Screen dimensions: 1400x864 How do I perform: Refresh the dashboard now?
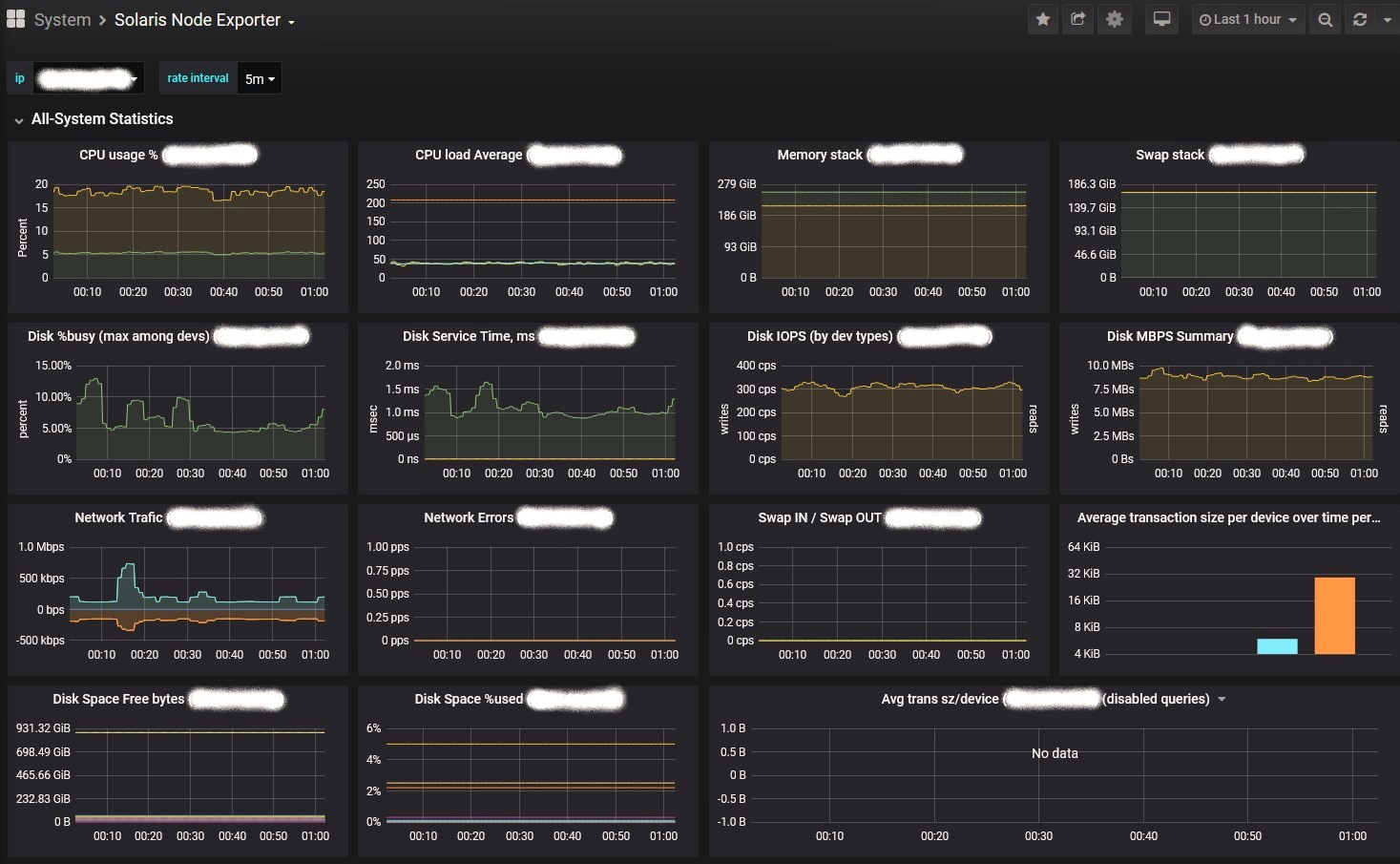[x=1360, y=19]
